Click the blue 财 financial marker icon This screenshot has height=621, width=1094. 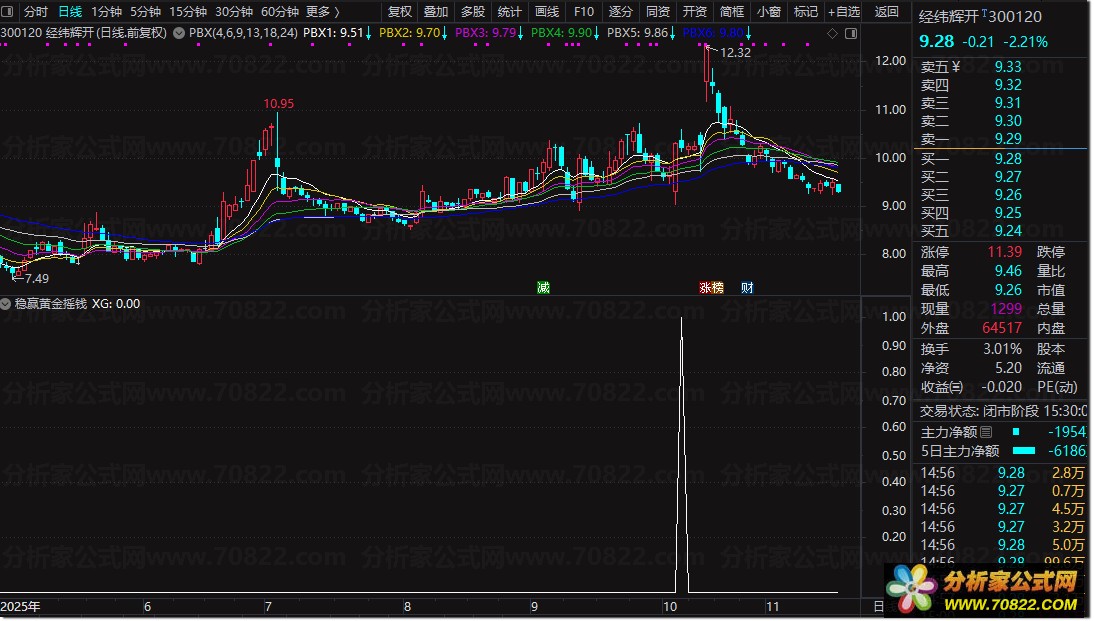[x=747, y=287]
